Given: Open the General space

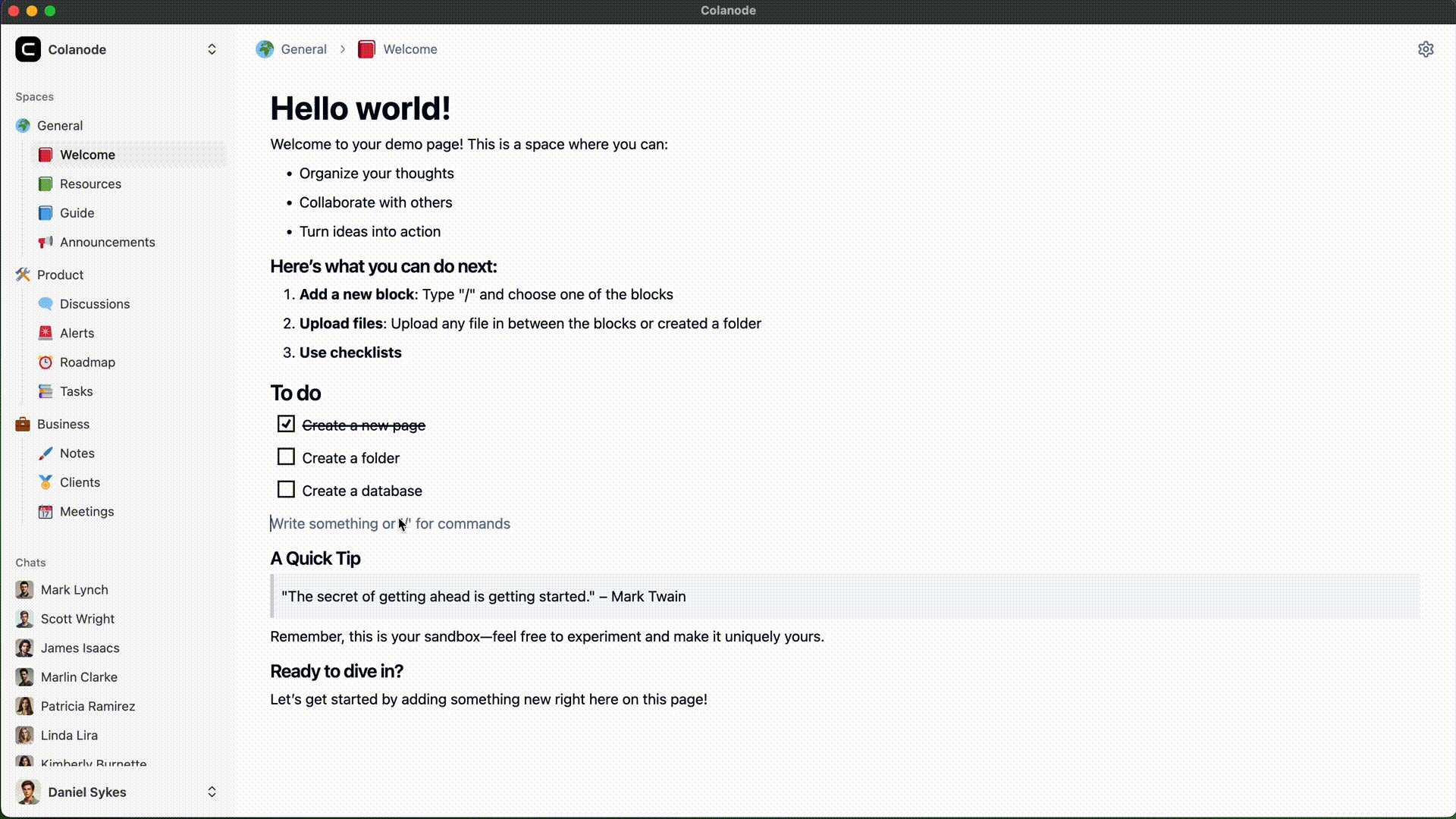Looking at the screenshot, I should coord(60,125).
